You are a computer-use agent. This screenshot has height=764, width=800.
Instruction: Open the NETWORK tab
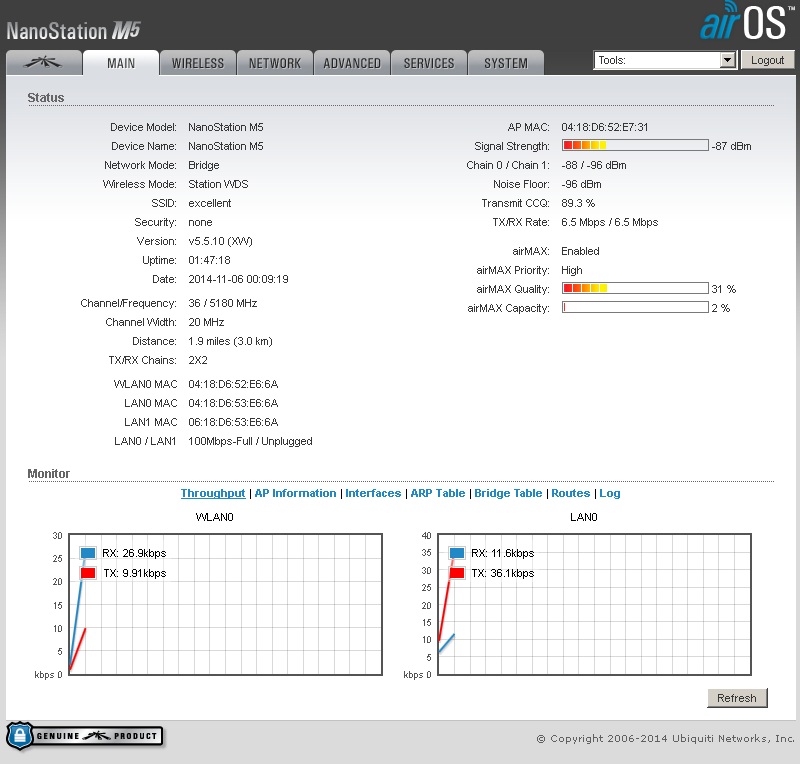(275, 63)
